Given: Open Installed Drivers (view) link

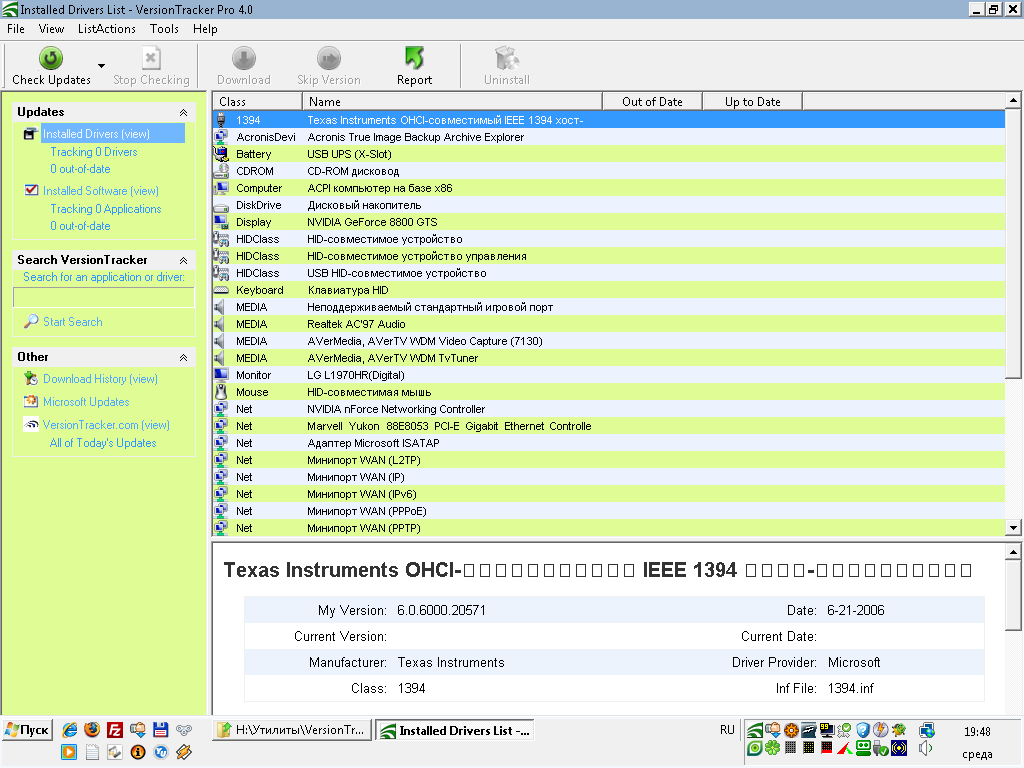Looking at the screenshot, I should (x=96, y=134).
